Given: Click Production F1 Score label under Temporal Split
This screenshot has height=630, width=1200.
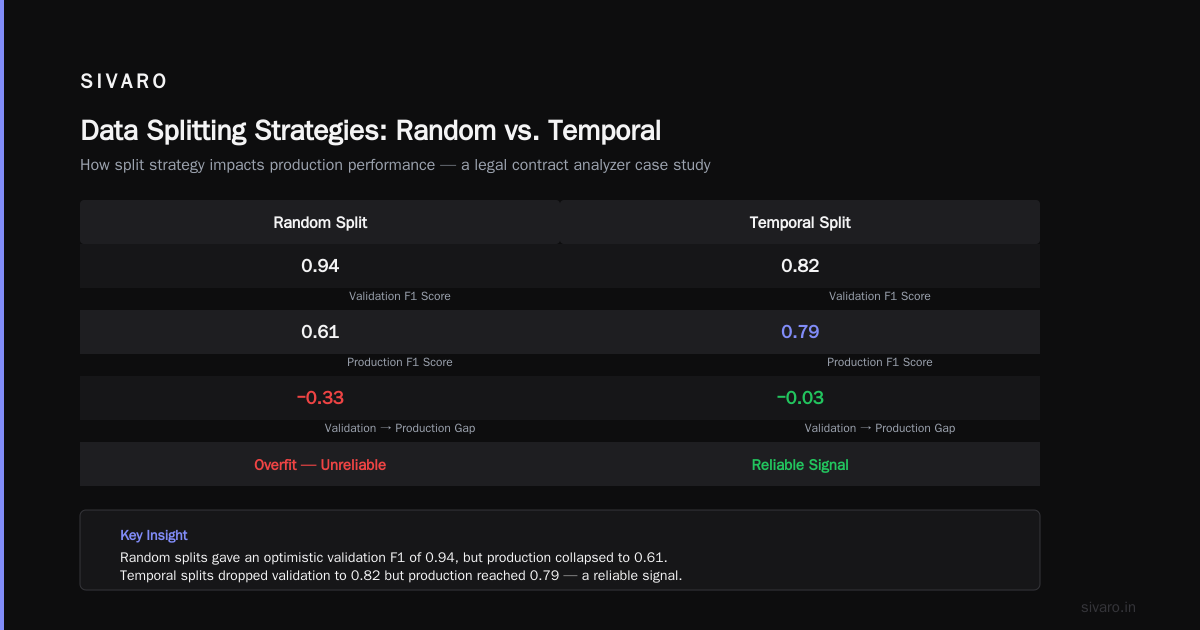Looking at the screenshot, I should click(880, 362).
